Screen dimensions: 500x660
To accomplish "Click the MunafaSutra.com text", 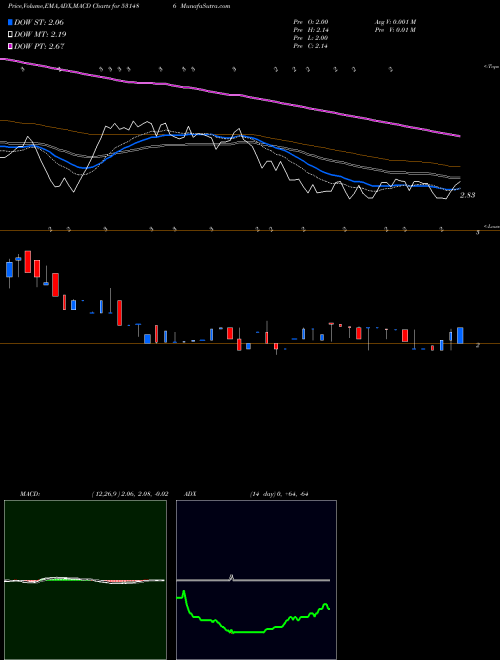I will (206, 6).
